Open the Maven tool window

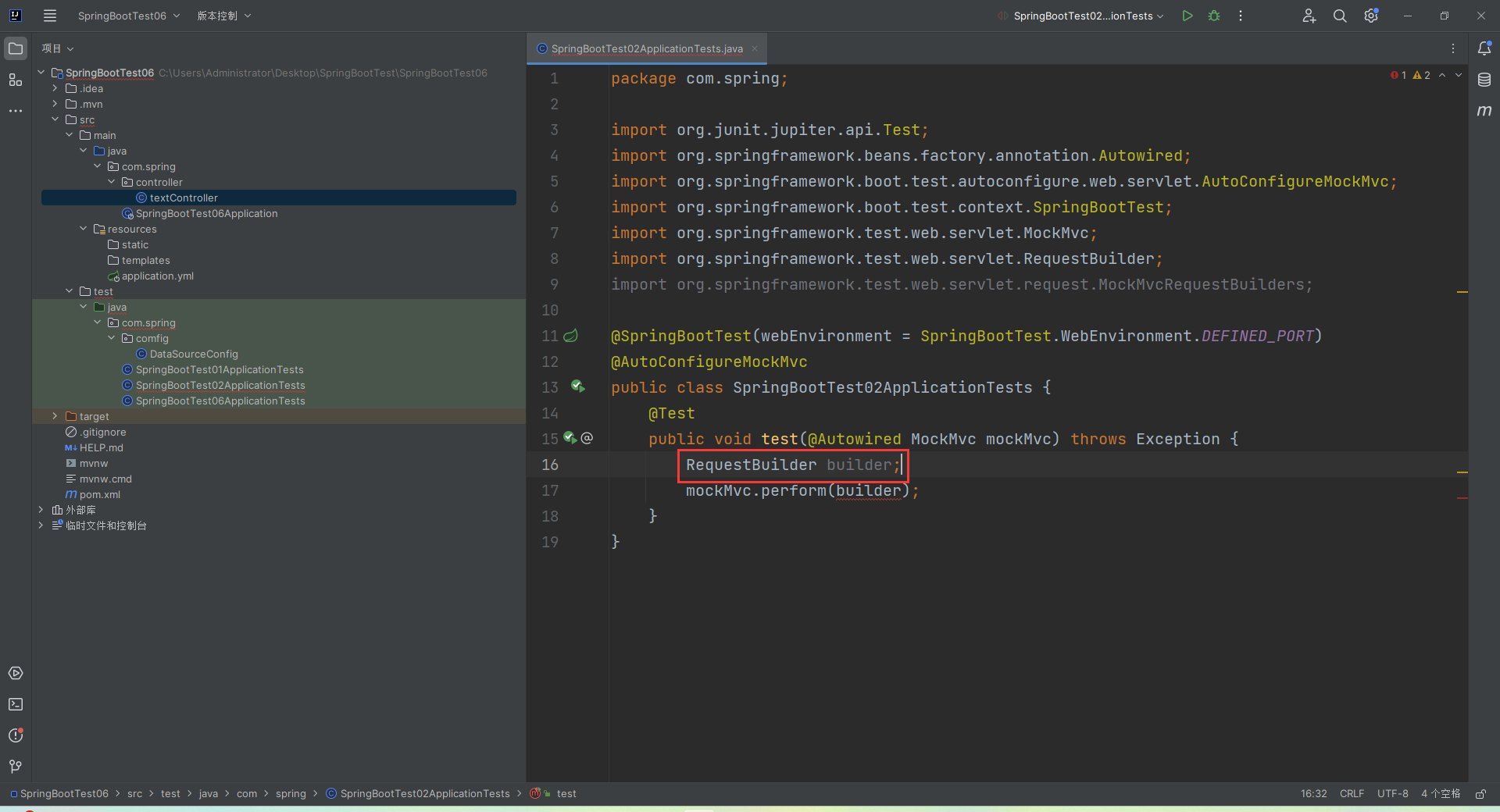coord(1484,111)
